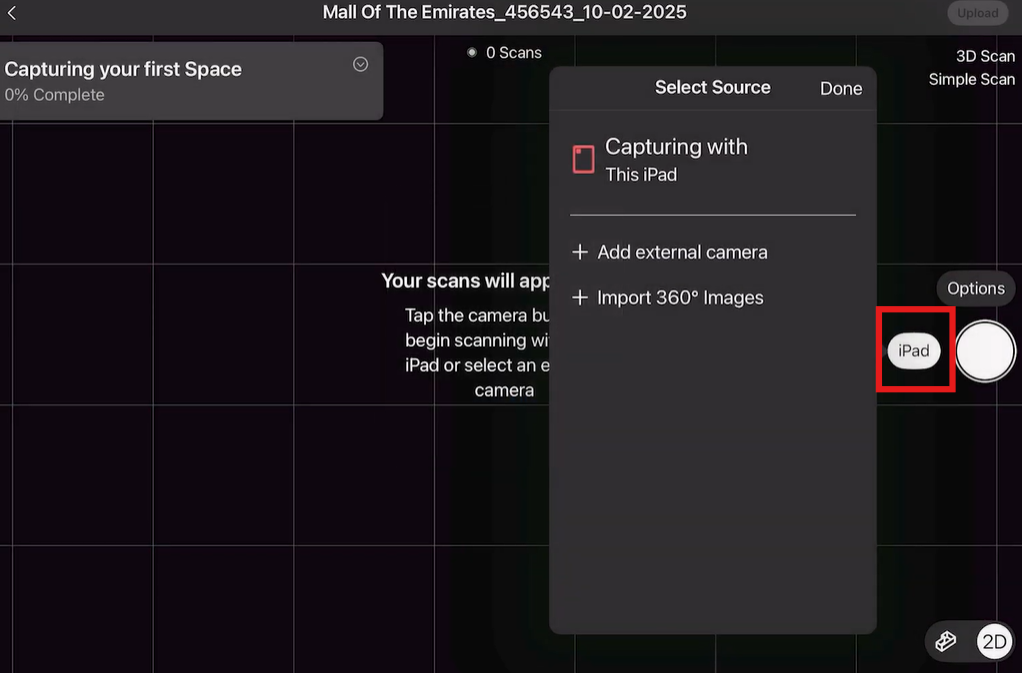This screenshot has height=673, width=1022.
Task: Click the plus icon beside Add external camera
Action: pos(579,252)
